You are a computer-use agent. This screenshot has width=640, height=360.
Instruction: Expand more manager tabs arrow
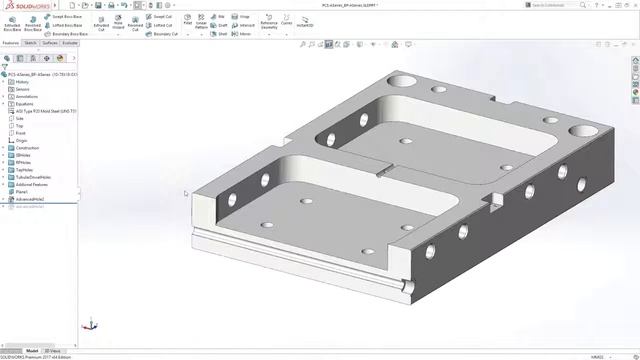[74, 58]
